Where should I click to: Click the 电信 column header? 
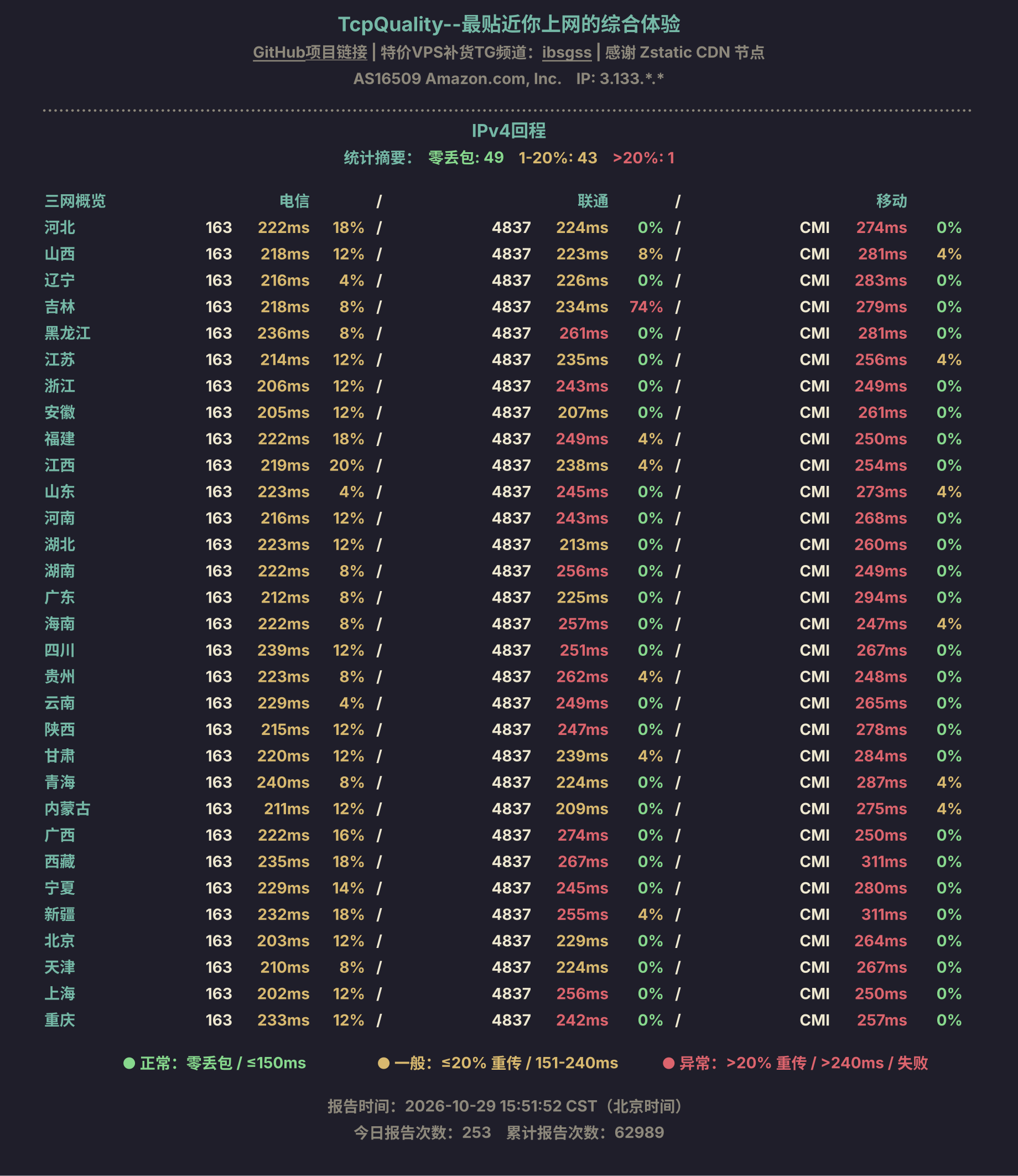click(294, 200)
